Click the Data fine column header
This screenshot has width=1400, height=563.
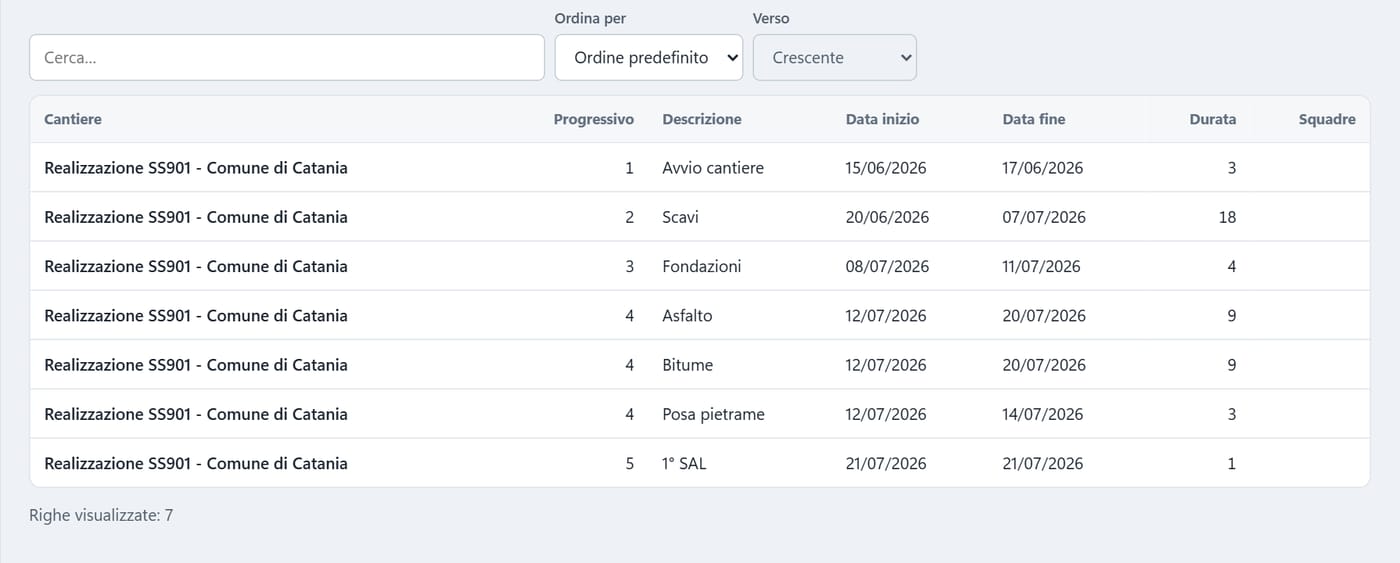coord(1034,119)
